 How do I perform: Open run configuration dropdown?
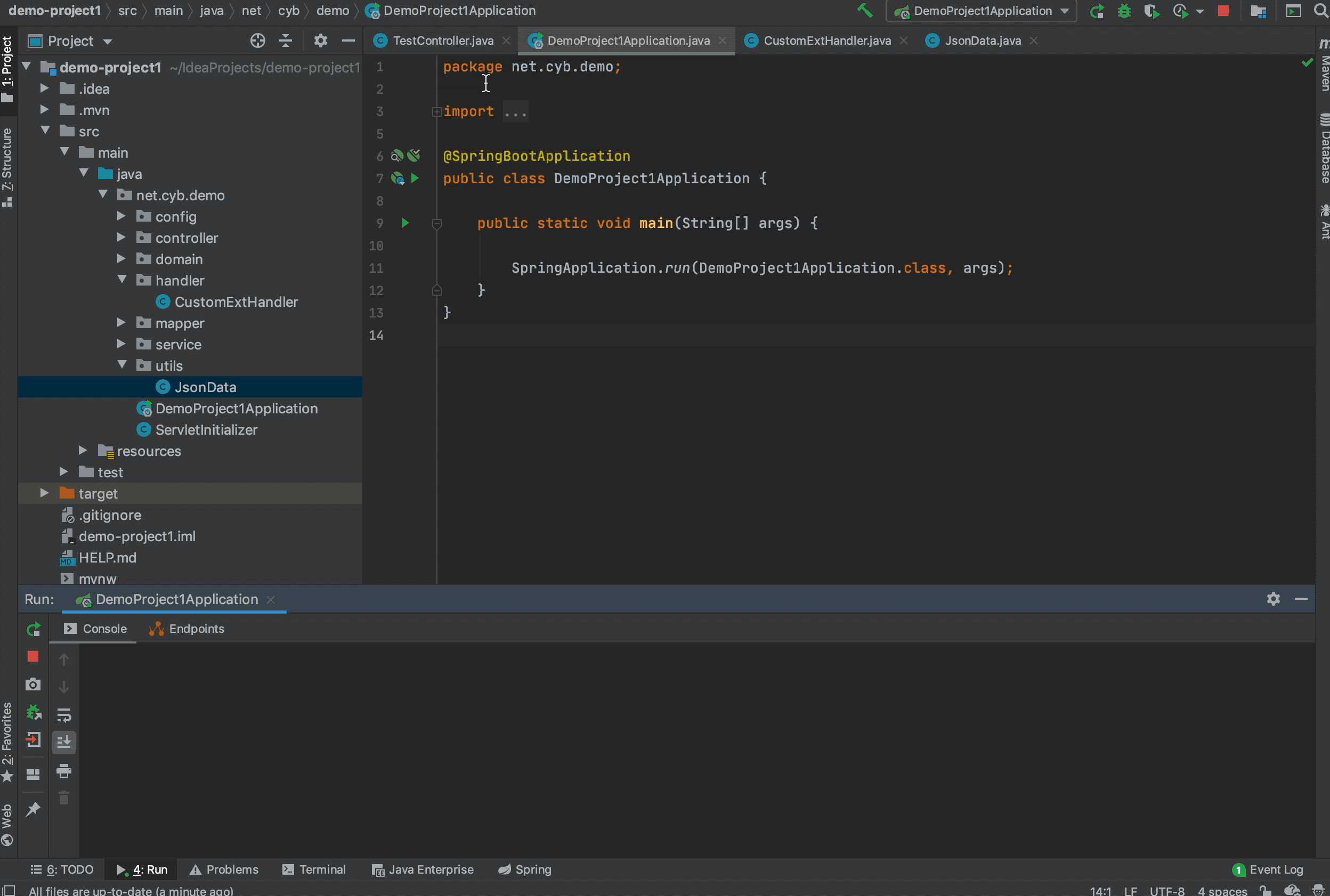pos(981,11)
